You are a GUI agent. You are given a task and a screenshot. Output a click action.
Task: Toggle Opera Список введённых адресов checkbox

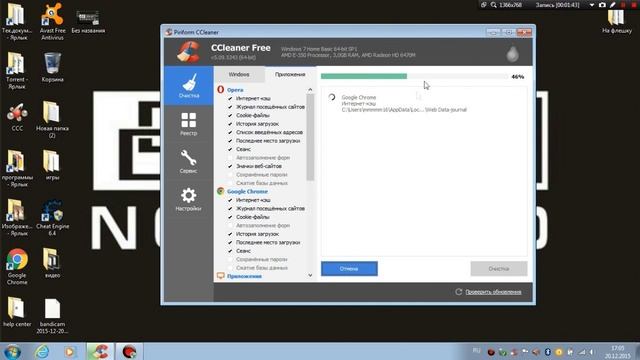[230, 132]
